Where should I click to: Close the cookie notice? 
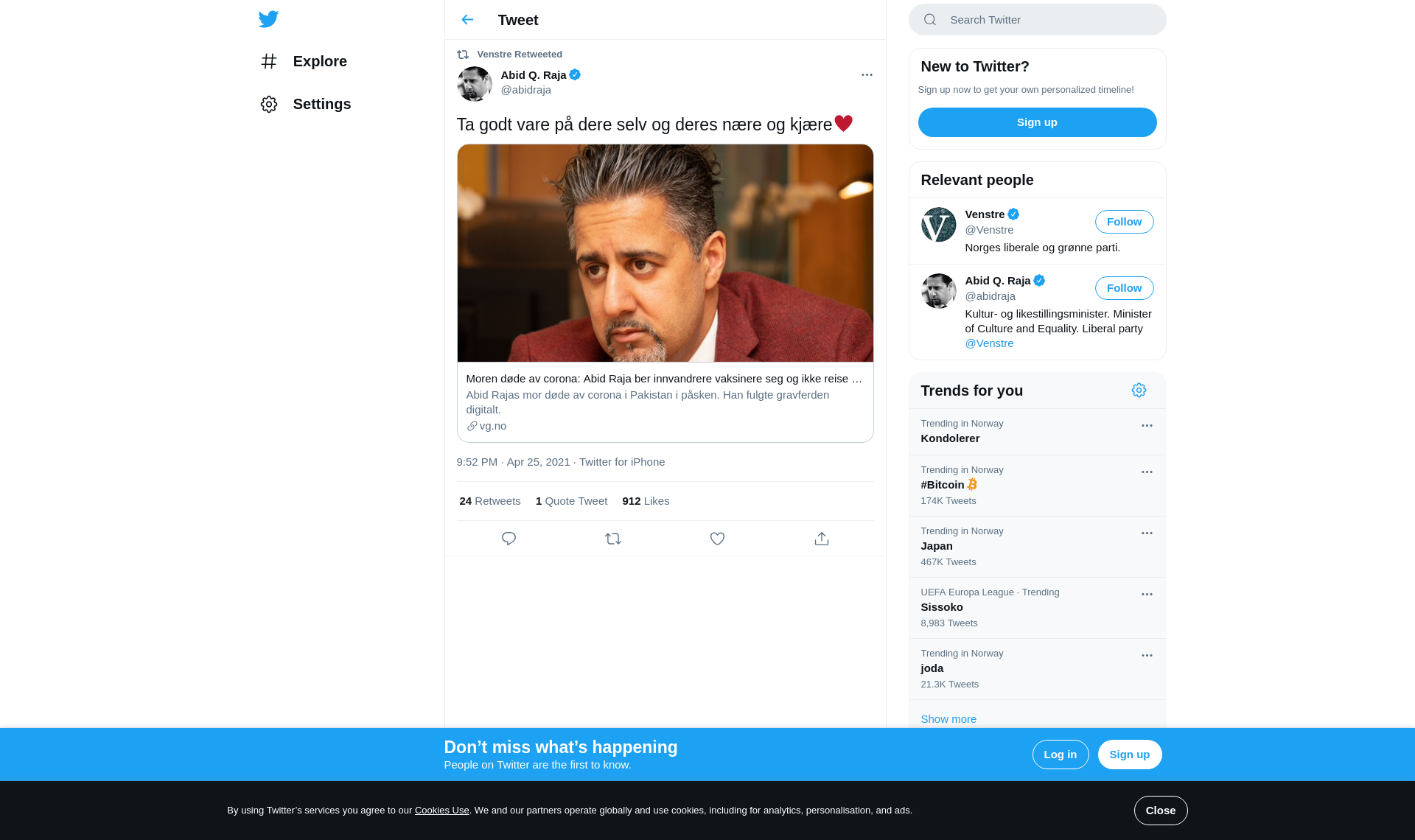click(x=1160, y=811)
